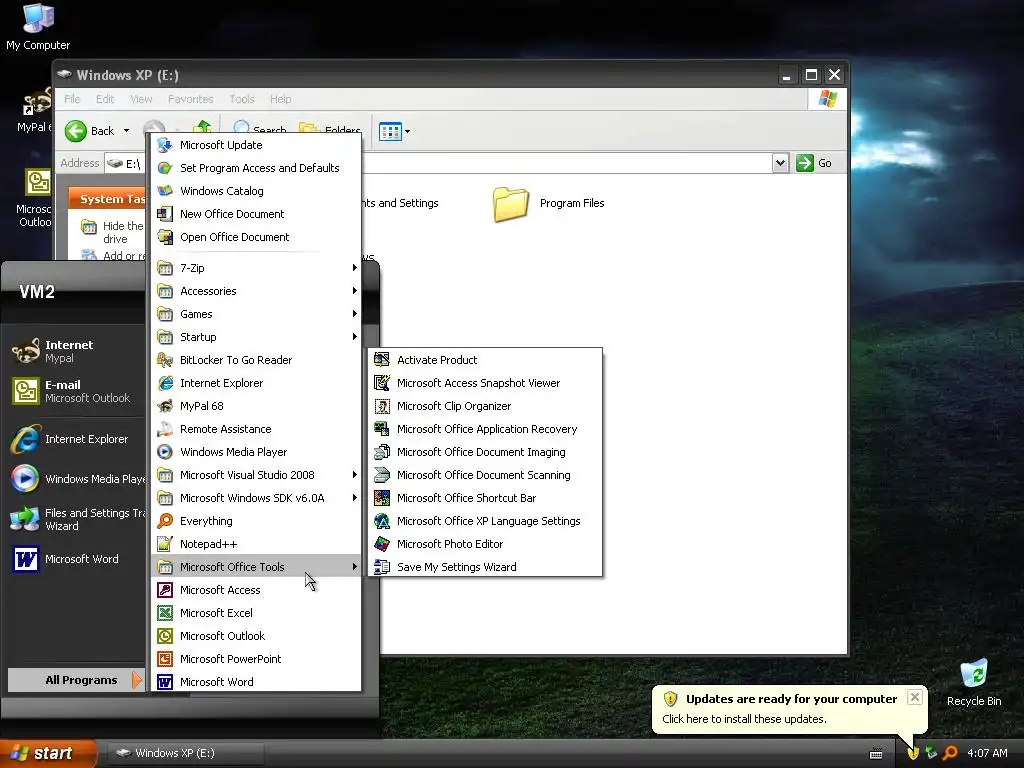Click Activate Product in Office Tools

[485, 360]
